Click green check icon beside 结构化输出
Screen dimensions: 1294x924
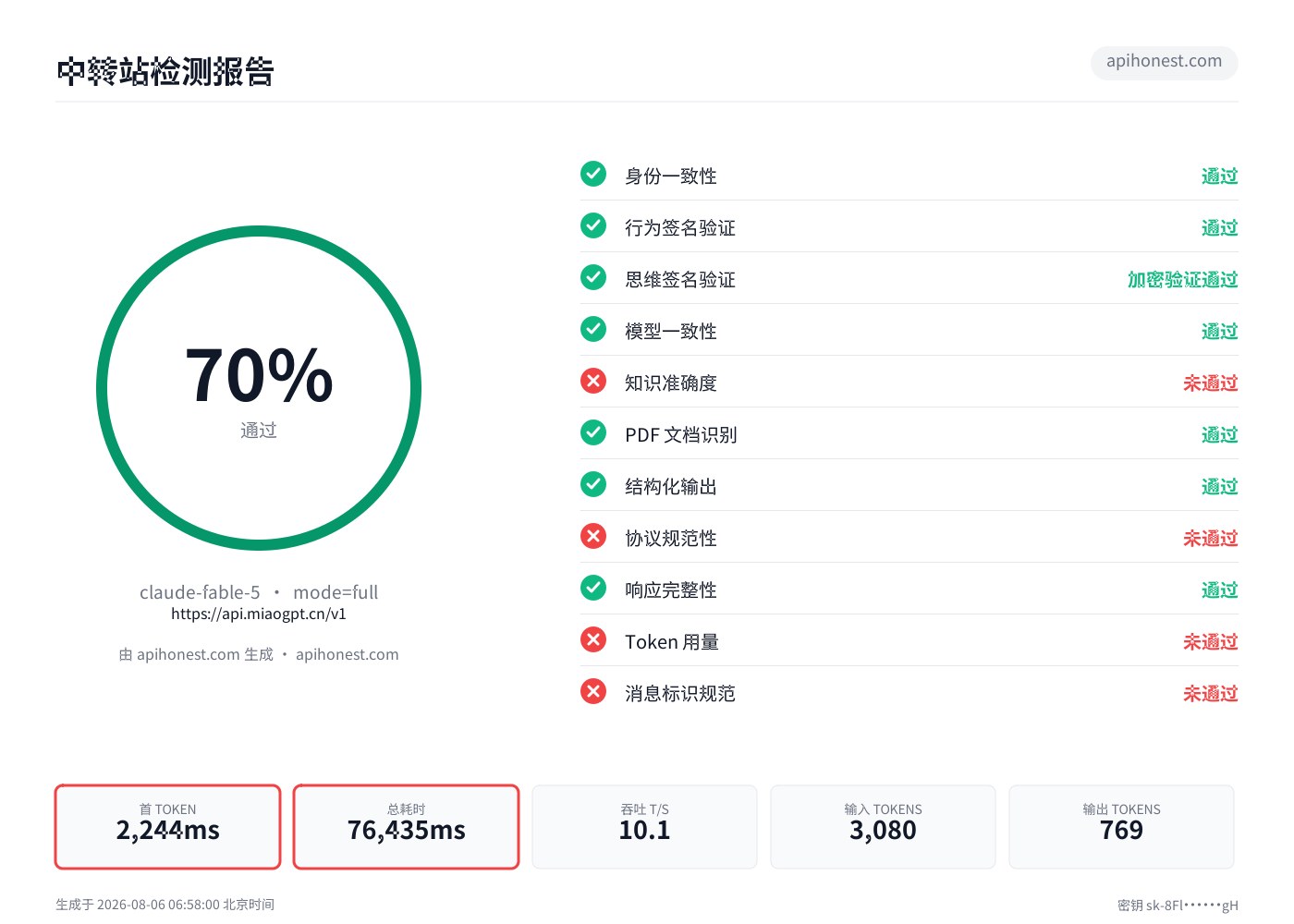click(x=593, y=484)
